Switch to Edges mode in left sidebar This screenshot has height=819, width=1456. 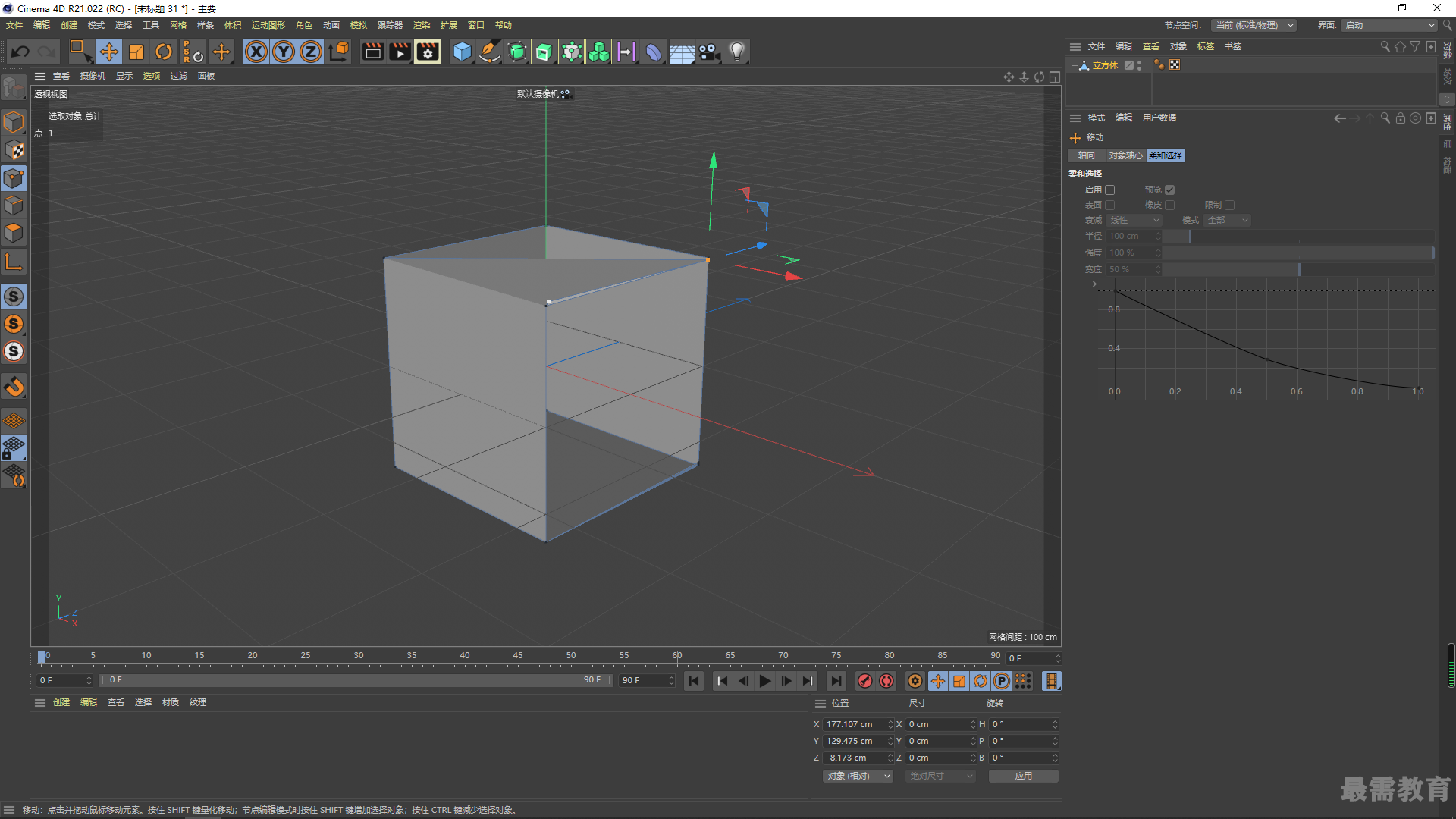point(14,206)
